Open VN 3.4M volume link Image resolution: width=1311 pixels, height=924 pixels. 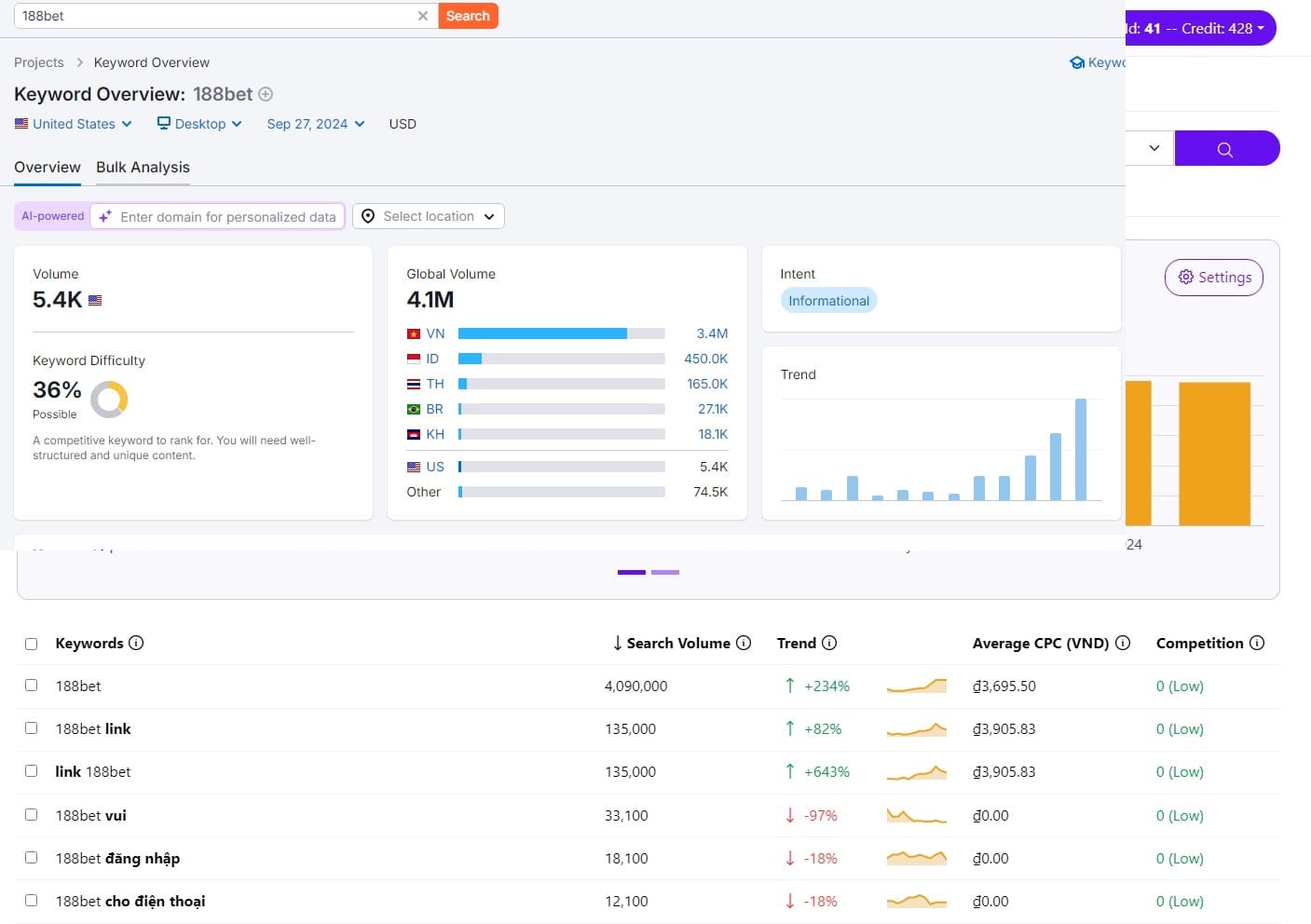click(712, 333)
